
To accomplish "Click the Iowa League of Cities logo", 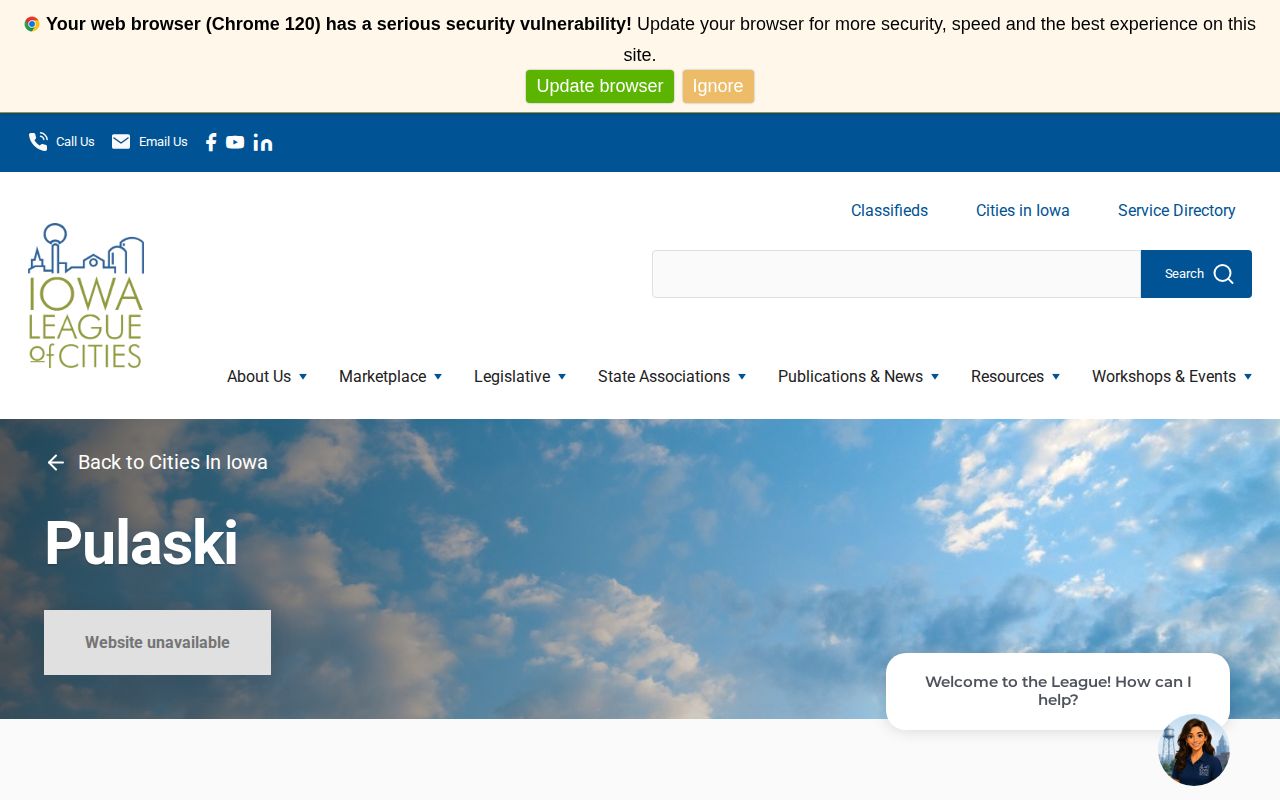I will pyautogui.click(x=86, y=295).
